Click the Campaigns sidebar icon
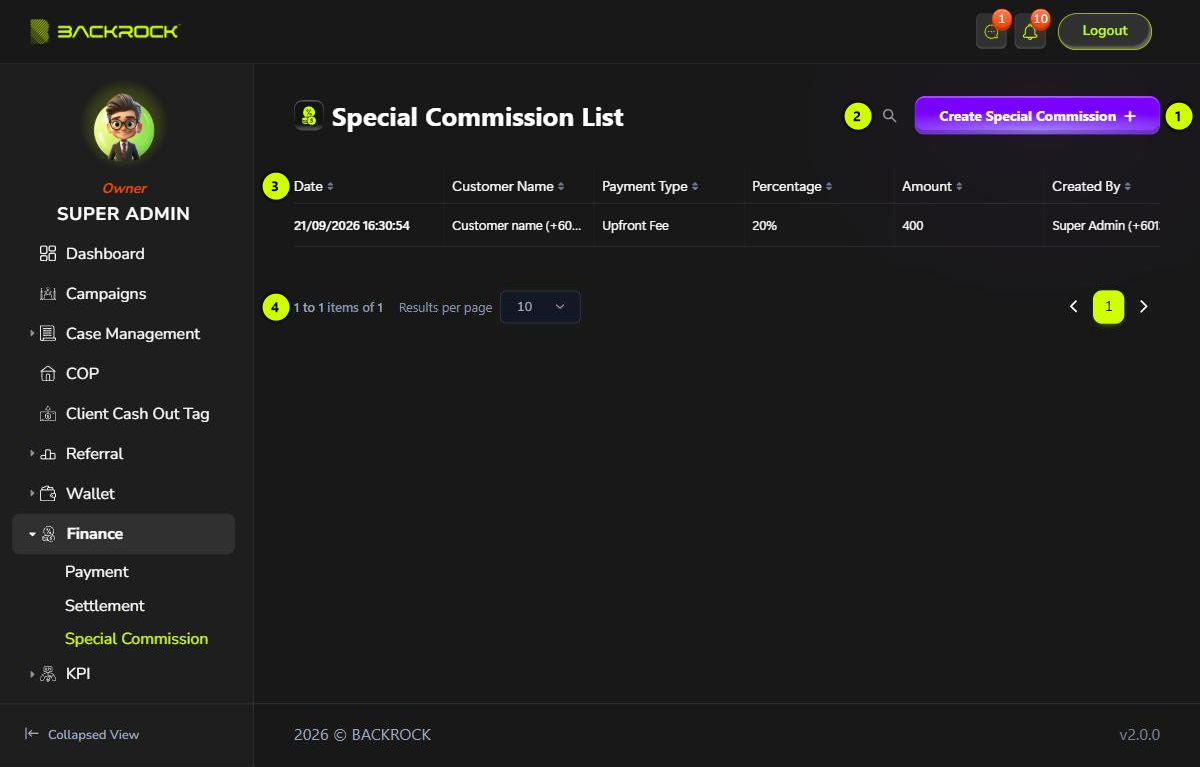1200x767 pixels. (48, 294)
